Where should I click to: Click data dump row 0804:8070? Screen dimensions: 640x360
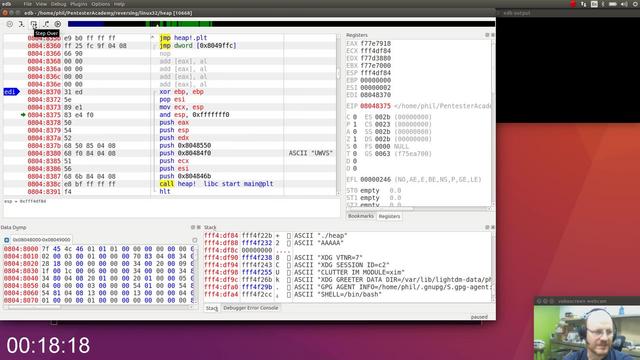99,300
